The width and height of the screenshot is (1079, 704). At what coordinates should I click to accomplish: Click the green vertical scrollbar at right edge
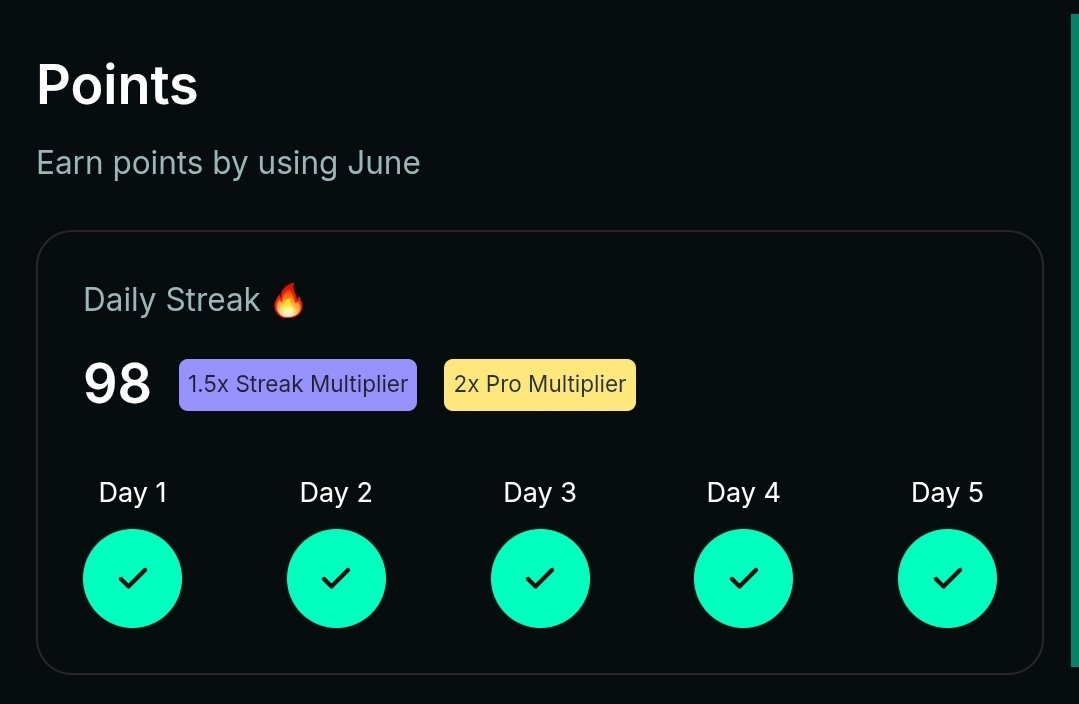[x=1075, y=341]
